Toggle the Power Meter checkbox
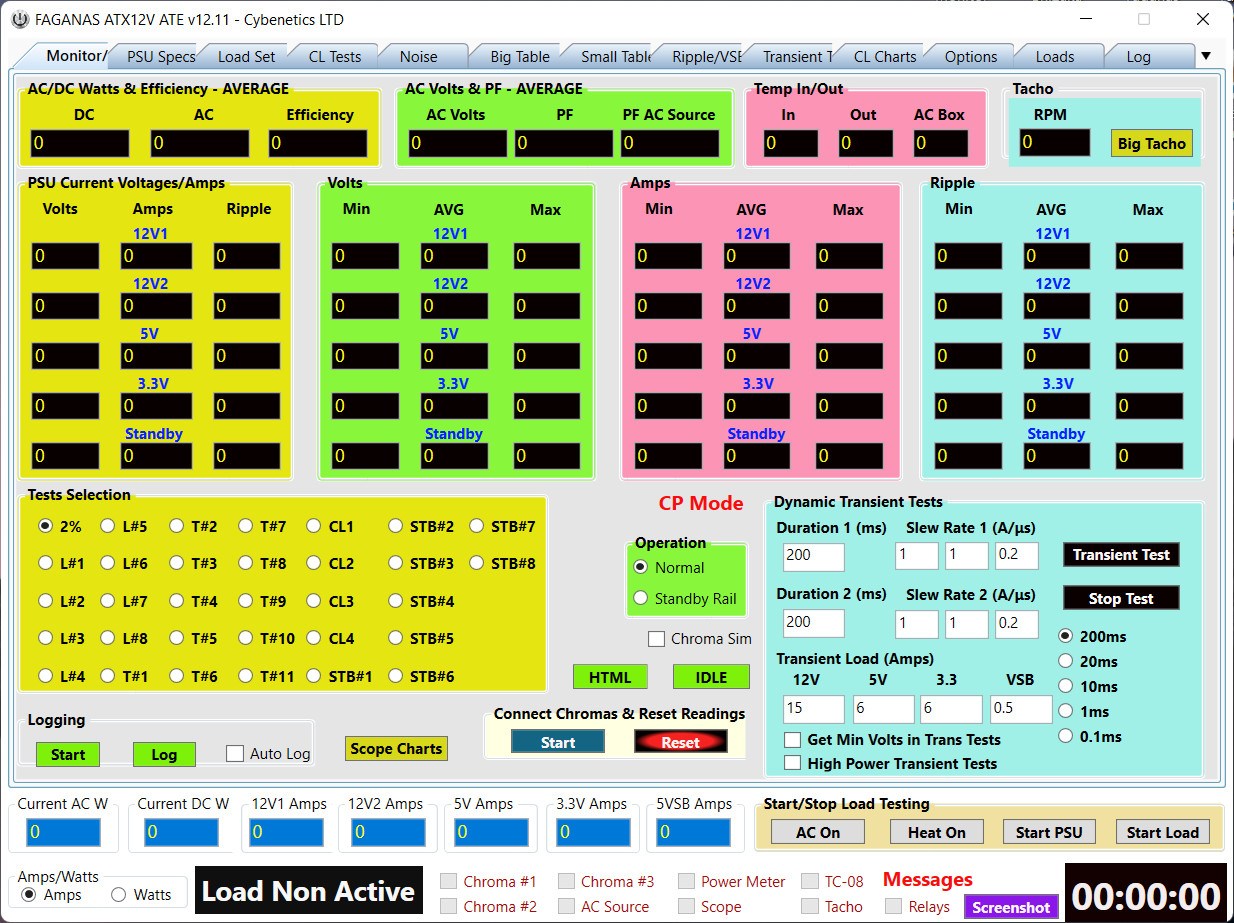This screenshot has width=1234, height=923. (686, 881)
